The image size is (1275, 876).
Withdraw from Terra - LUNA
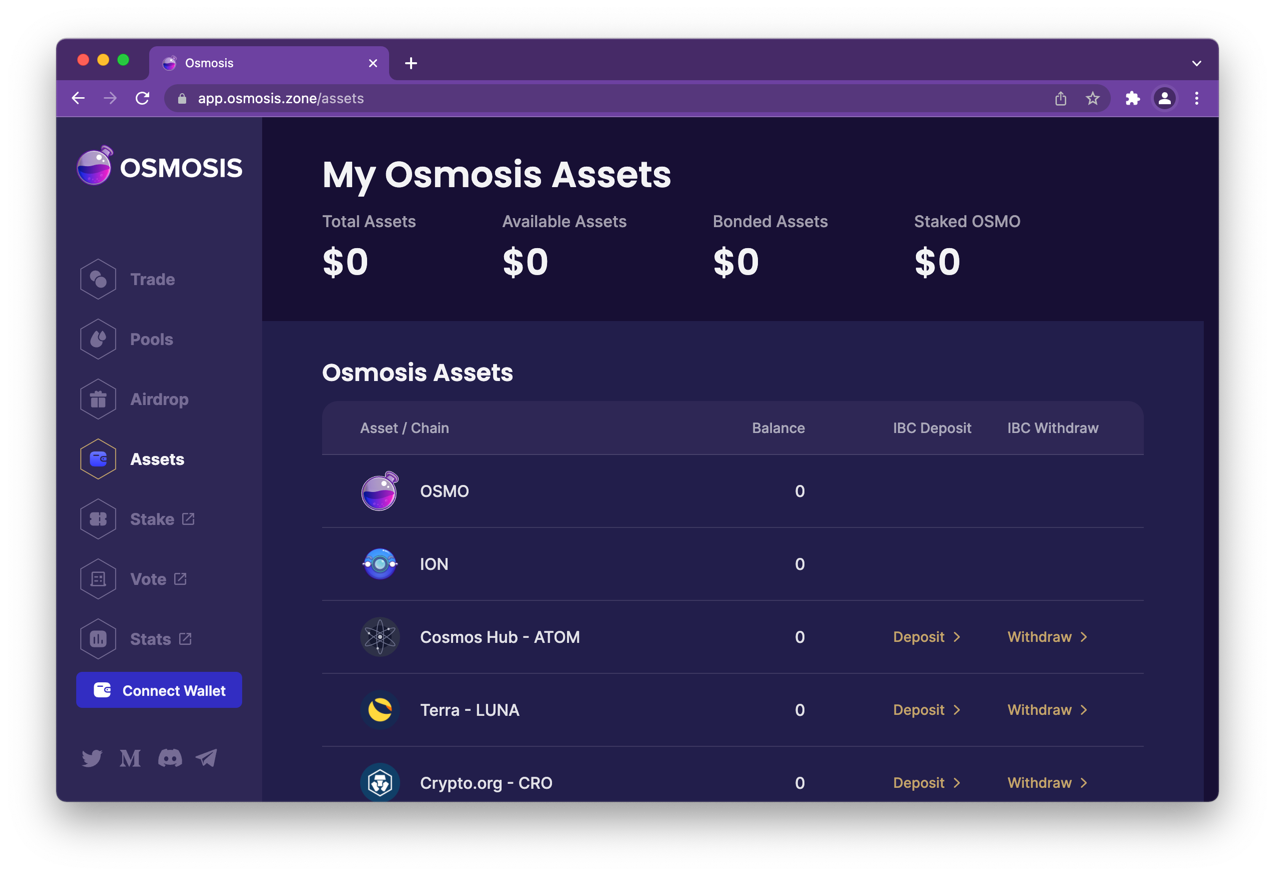point(1046,710)
